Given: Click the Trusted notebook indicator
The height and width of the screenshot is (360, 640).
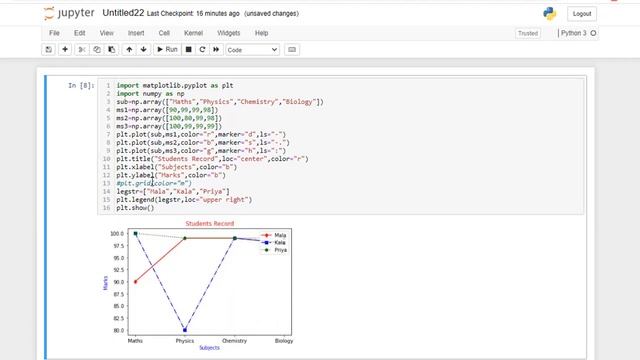Looking at the screenshot, I should pyautogui.click(x=528, y=33).
